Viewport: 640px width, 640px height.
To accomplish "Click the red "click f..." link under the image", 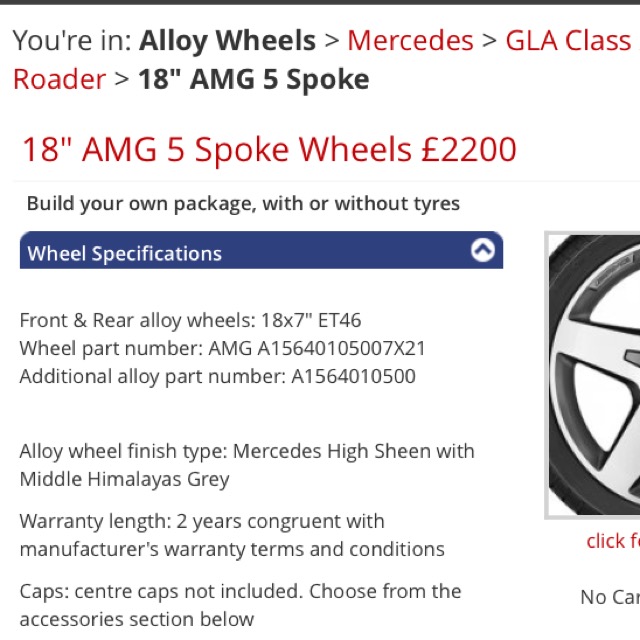I will (x=613, y=541).
